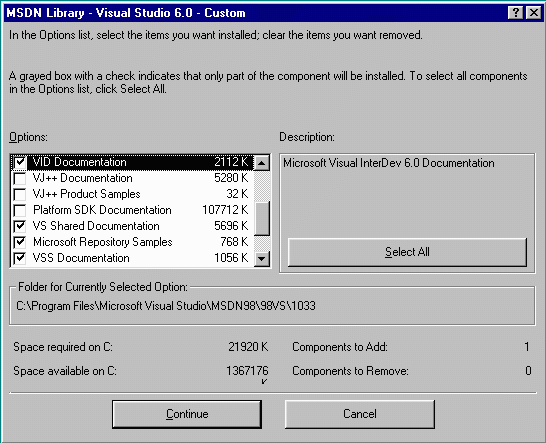Tick the Platform SDK Documentation checkbox

(20, 210)
